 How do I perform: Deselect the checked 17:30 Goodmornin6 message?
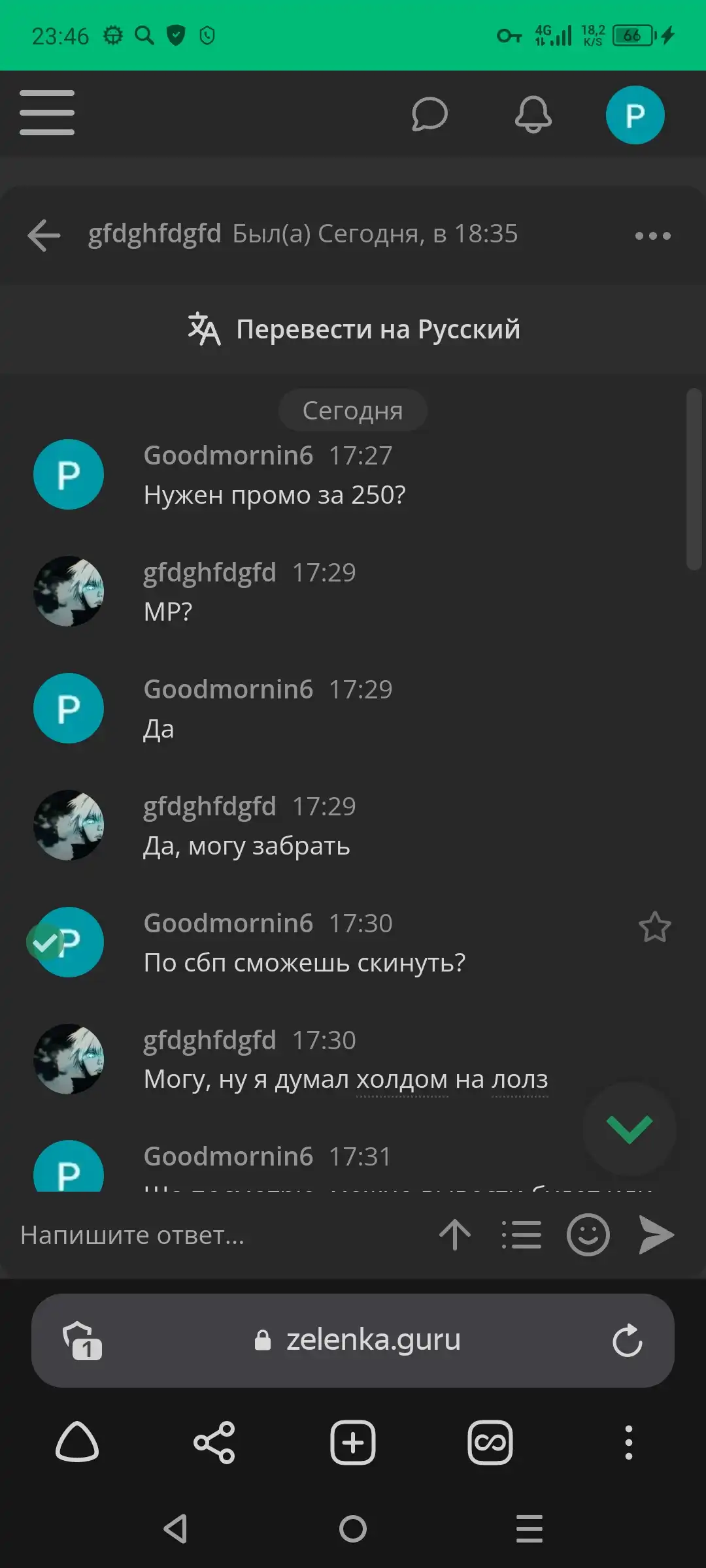tap(45, 942)
